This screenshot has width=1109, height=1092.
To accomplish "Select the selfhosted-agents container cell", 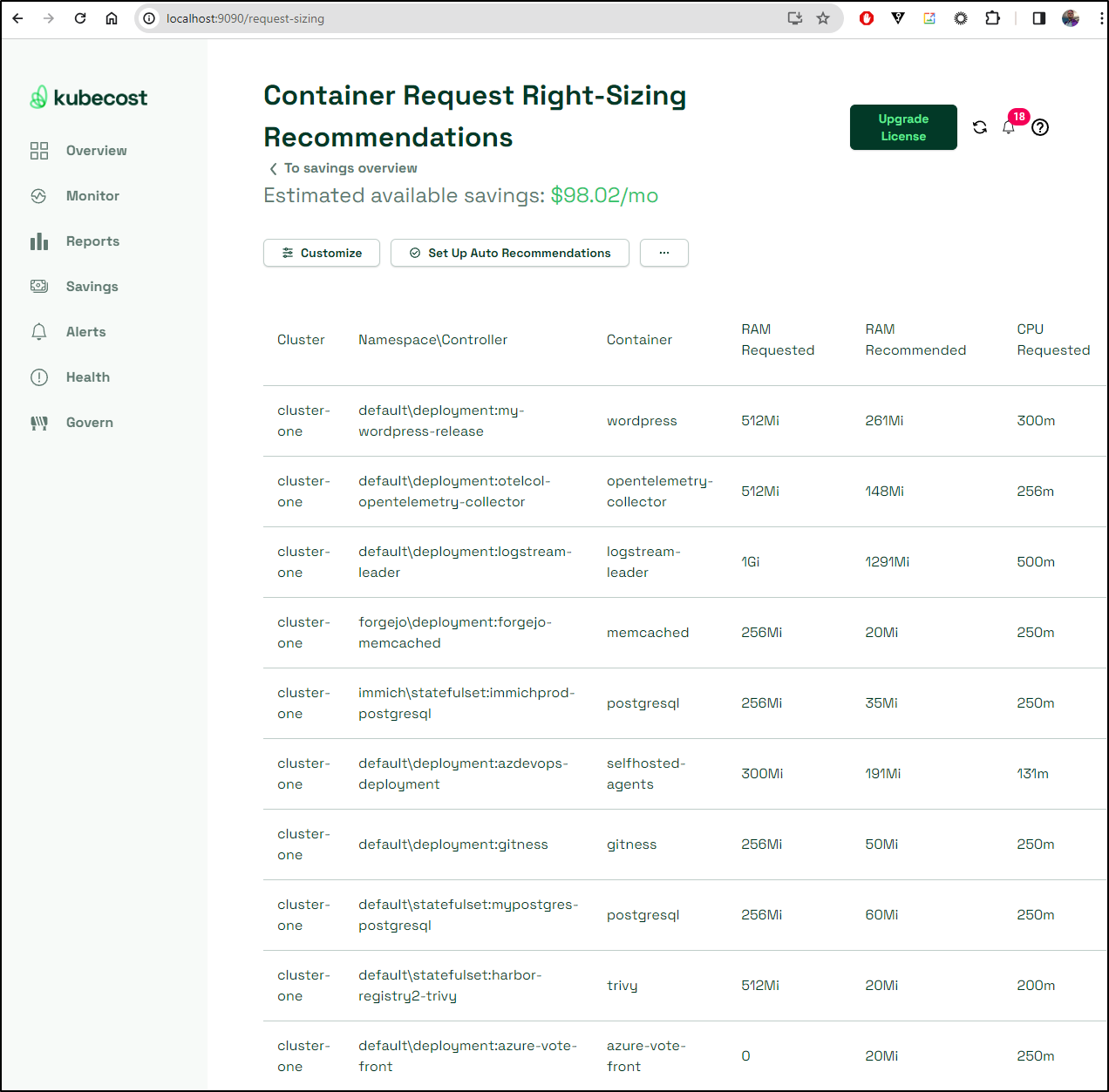I will [646, 774].
